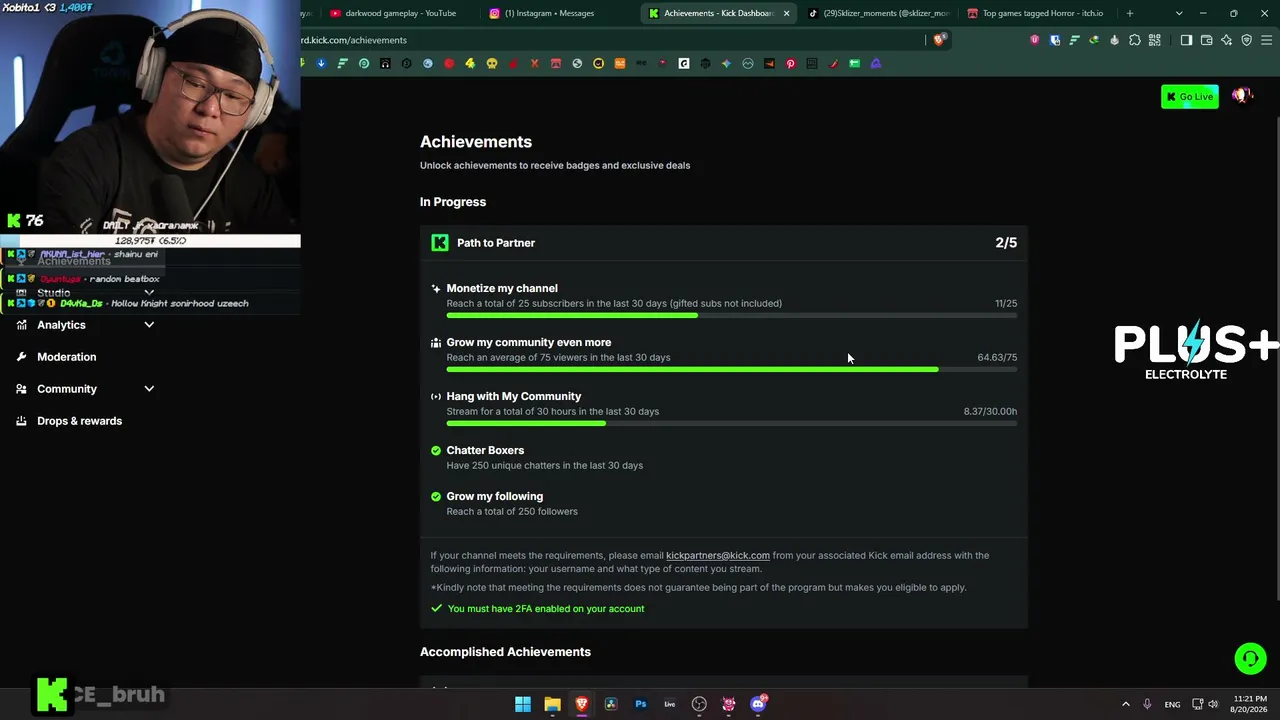
Task: Open the clock and date panel
Action: [x=1250, y=704]
